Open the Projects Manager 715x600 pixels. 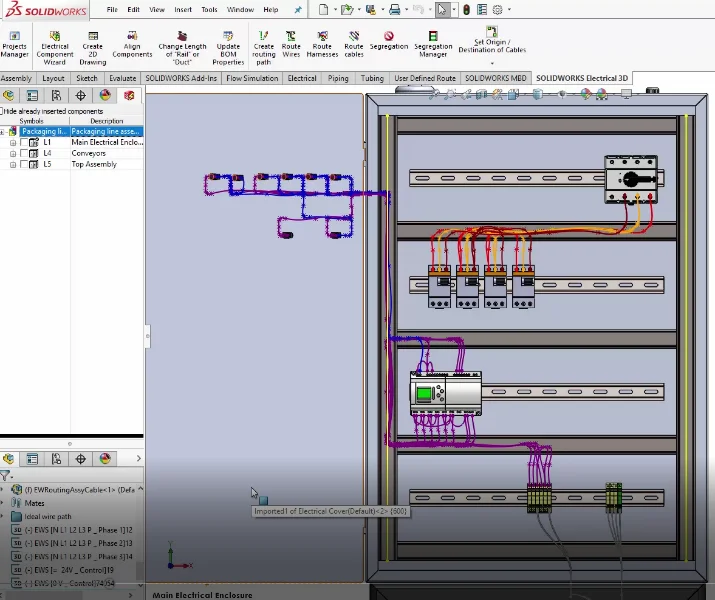click(x=15, y=44)
